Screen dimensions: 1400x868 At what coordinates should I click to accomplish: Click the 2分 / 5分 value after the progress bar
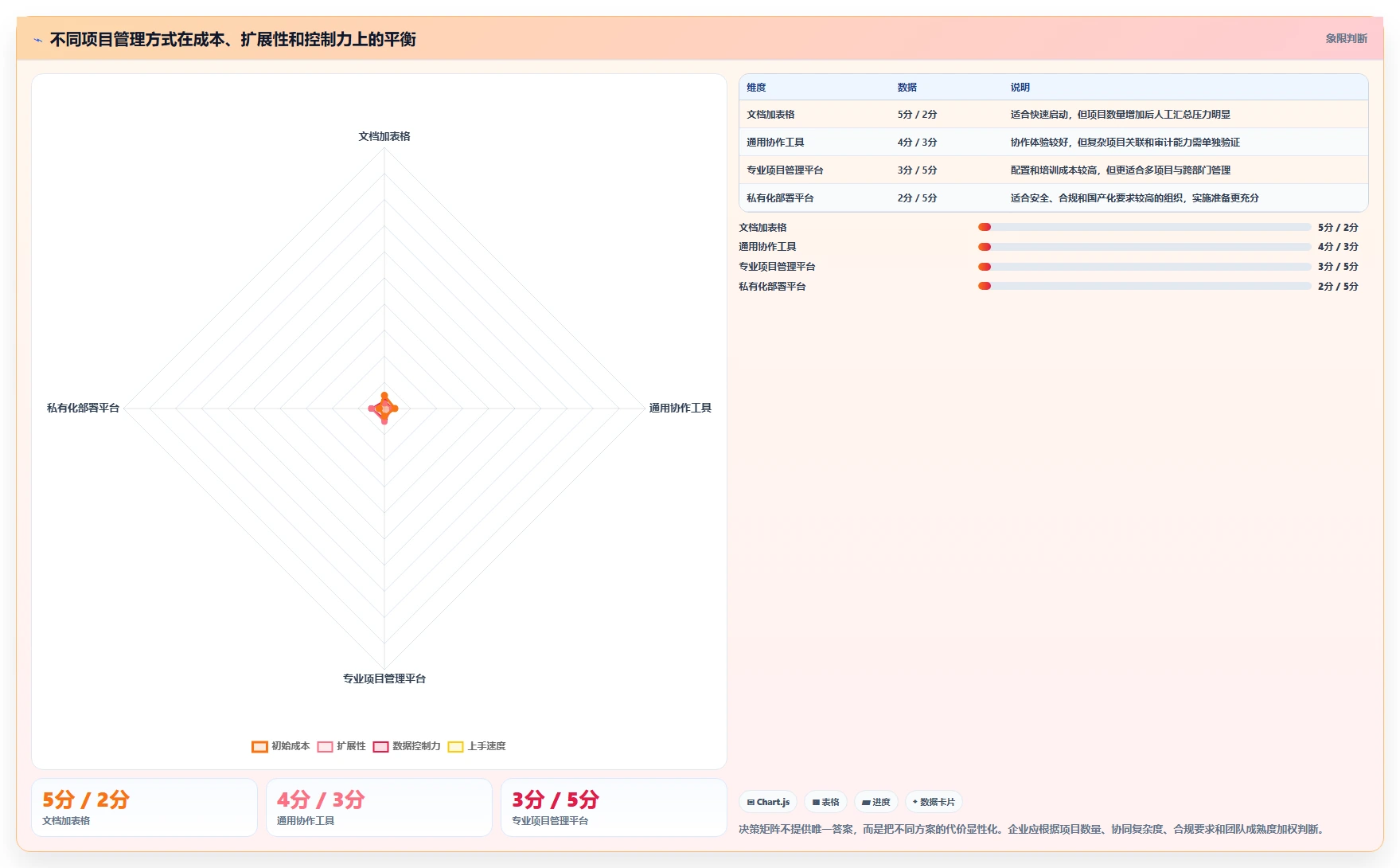pos(1338,287)
